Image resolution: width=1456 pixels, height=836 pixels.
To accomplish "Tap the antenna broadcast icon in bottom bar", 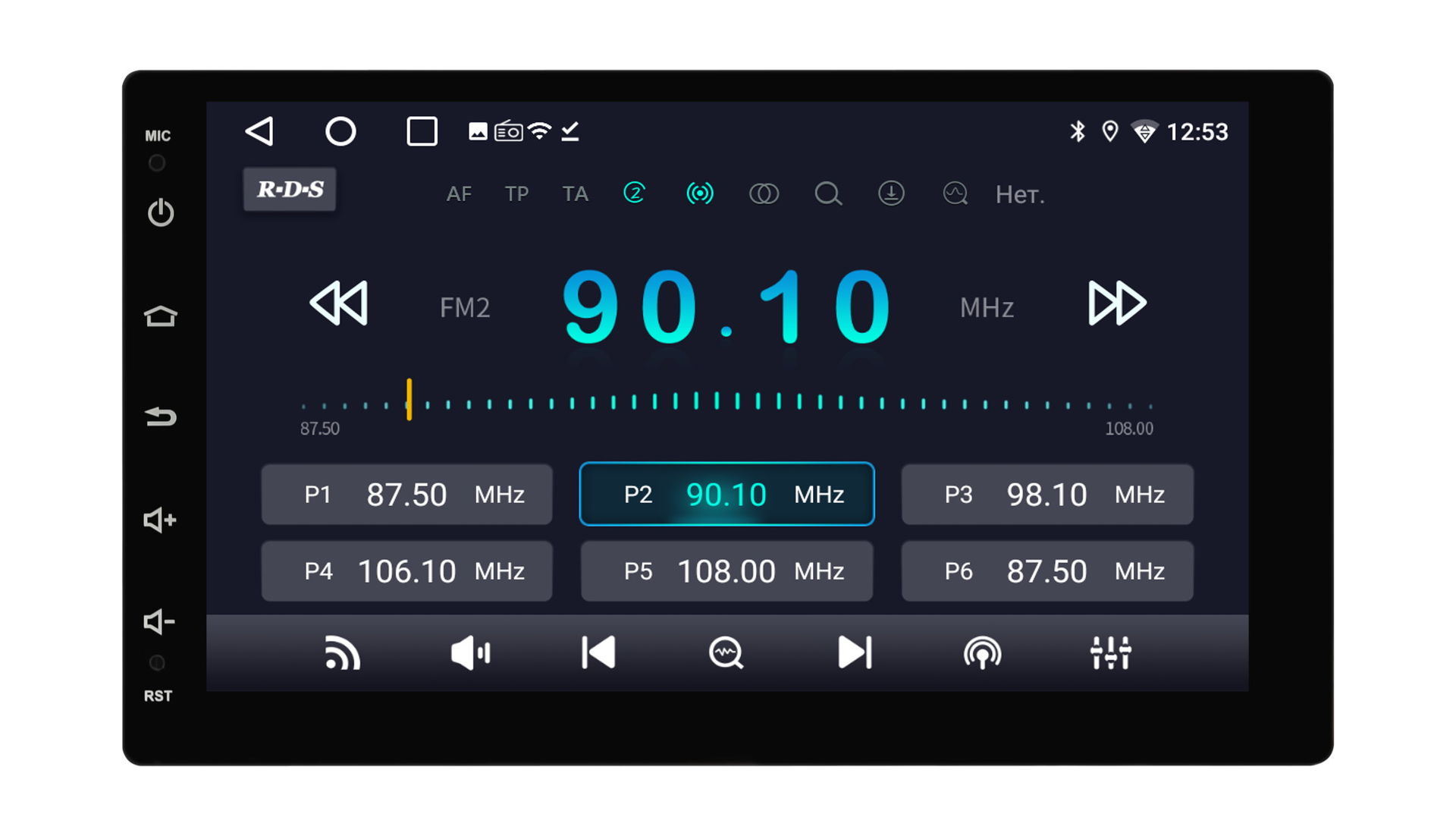I will point(982,652).
